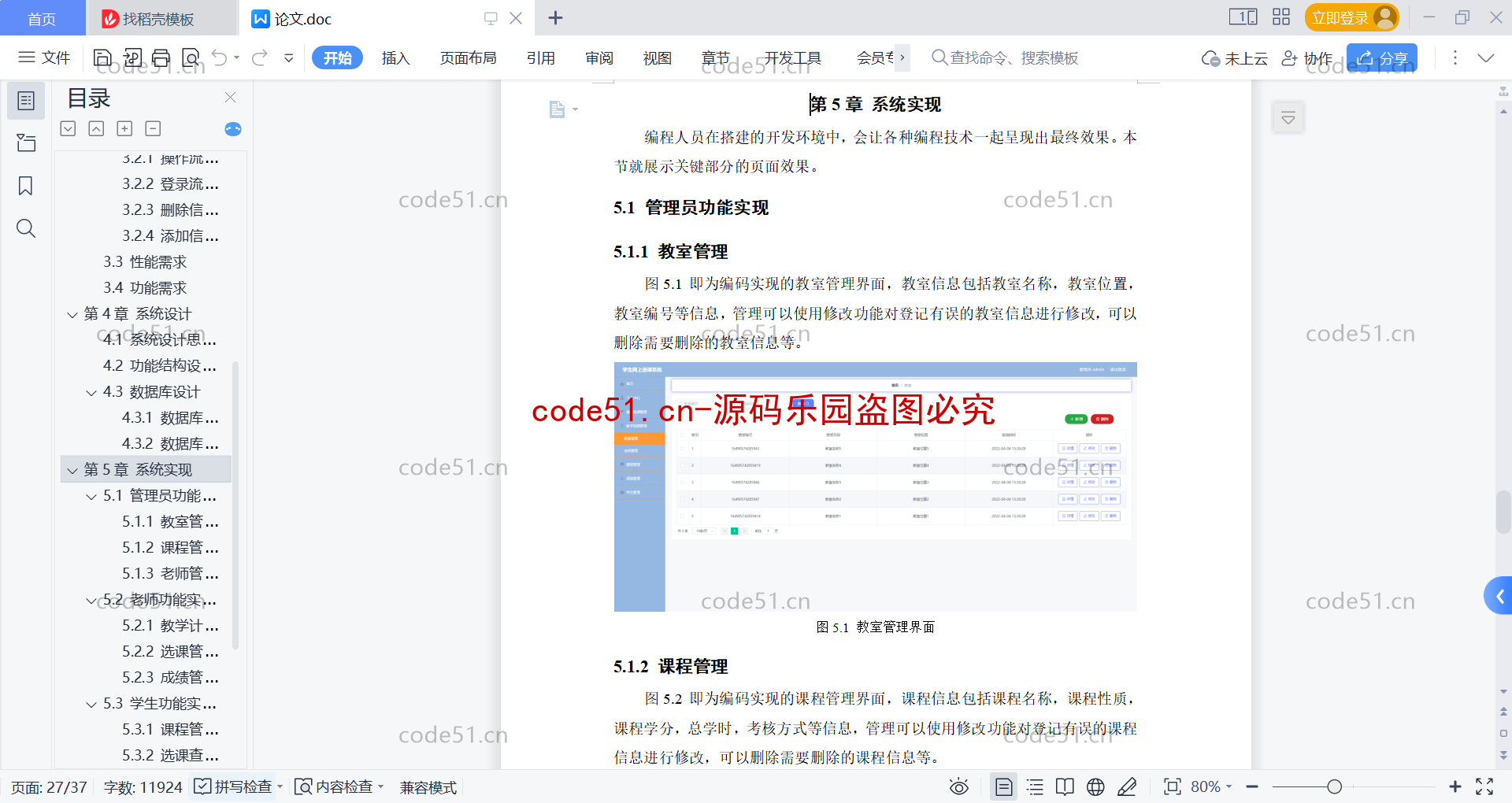The width and height of the screenshot is (1512, 803).
Task: Switch to outline view icon
Action: 1036,786
